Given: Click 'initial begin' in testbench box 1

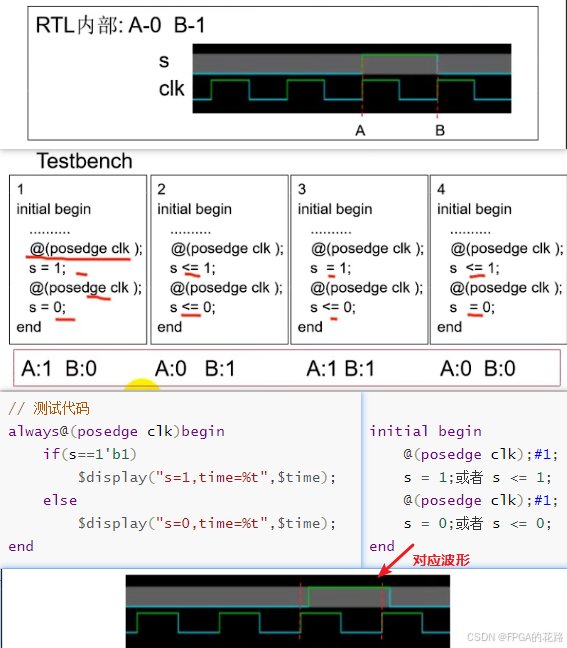Looking at the screenshot, I should point(54,209).
